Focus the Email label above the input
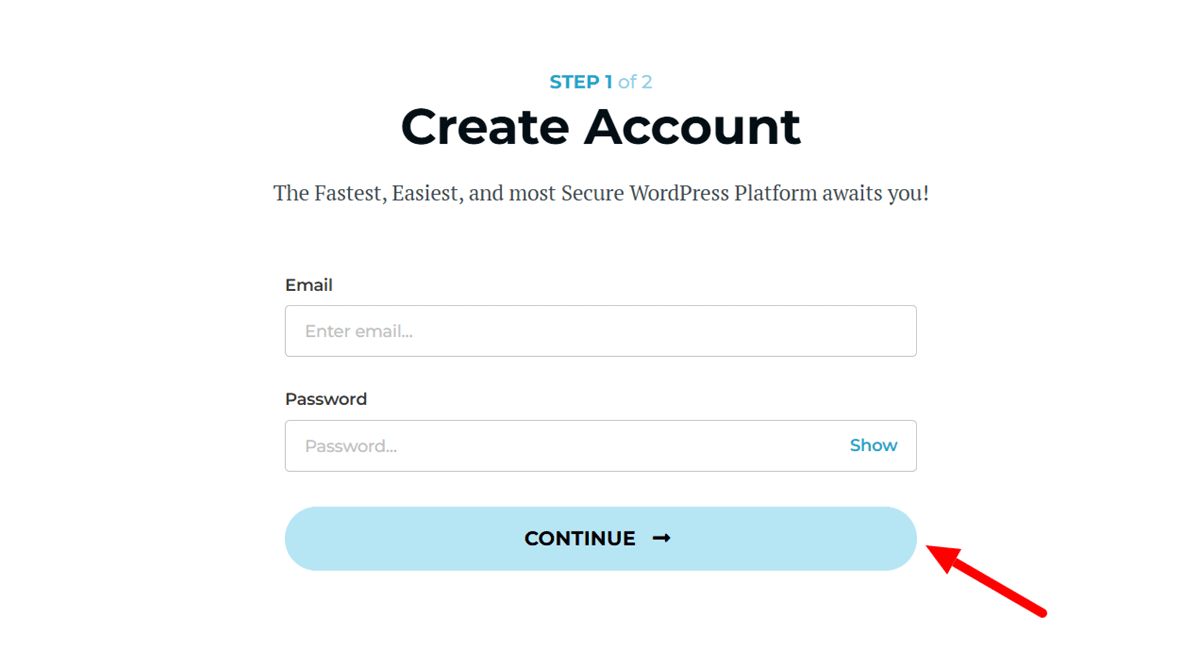 coord(309,285)
